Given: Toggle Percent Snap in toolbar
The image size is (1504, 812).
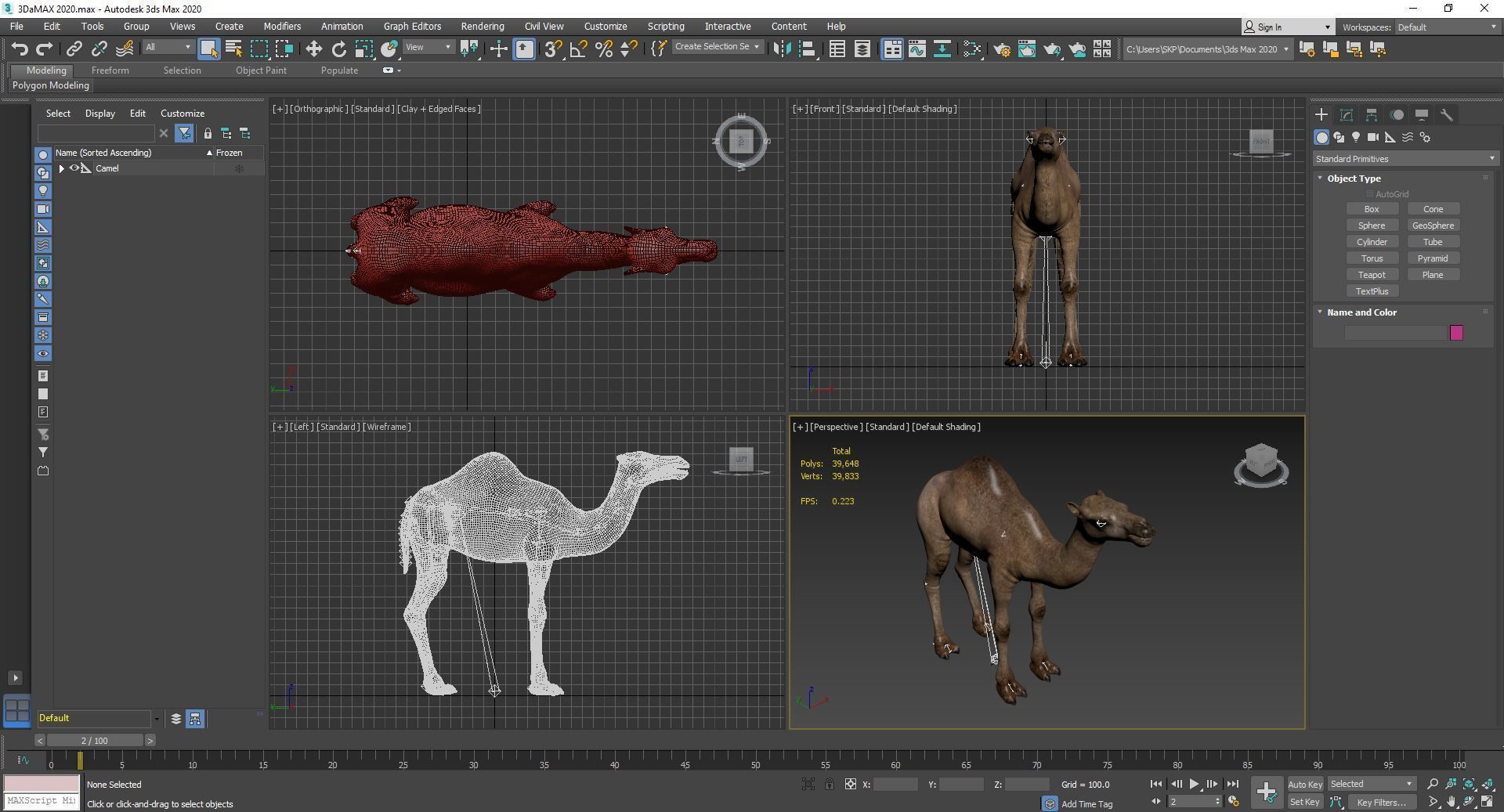Looking at the screenshot, I should click(603, 49).
